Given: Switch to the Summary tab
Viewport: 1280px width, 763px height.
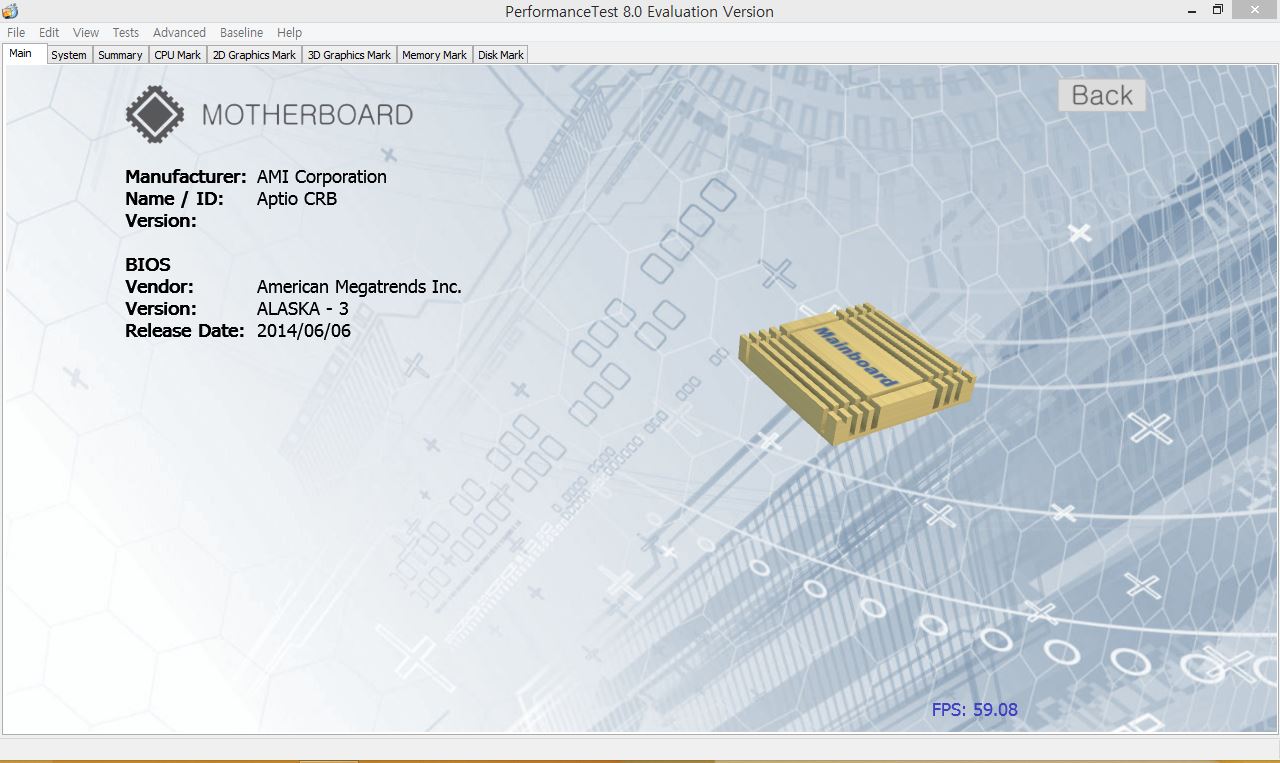Looking at the screenshot, I should tap(120, 55).
